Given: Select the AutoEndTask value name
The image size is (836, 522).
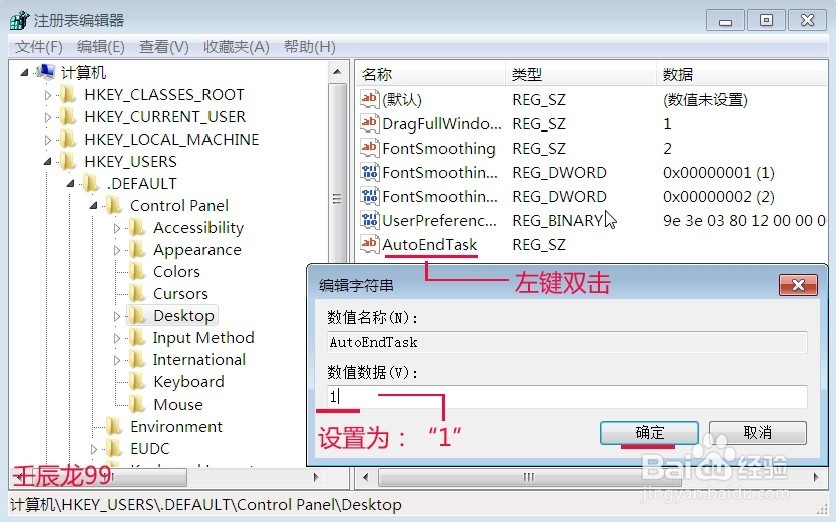Looking at the screenshot, I should click(429, 245).
